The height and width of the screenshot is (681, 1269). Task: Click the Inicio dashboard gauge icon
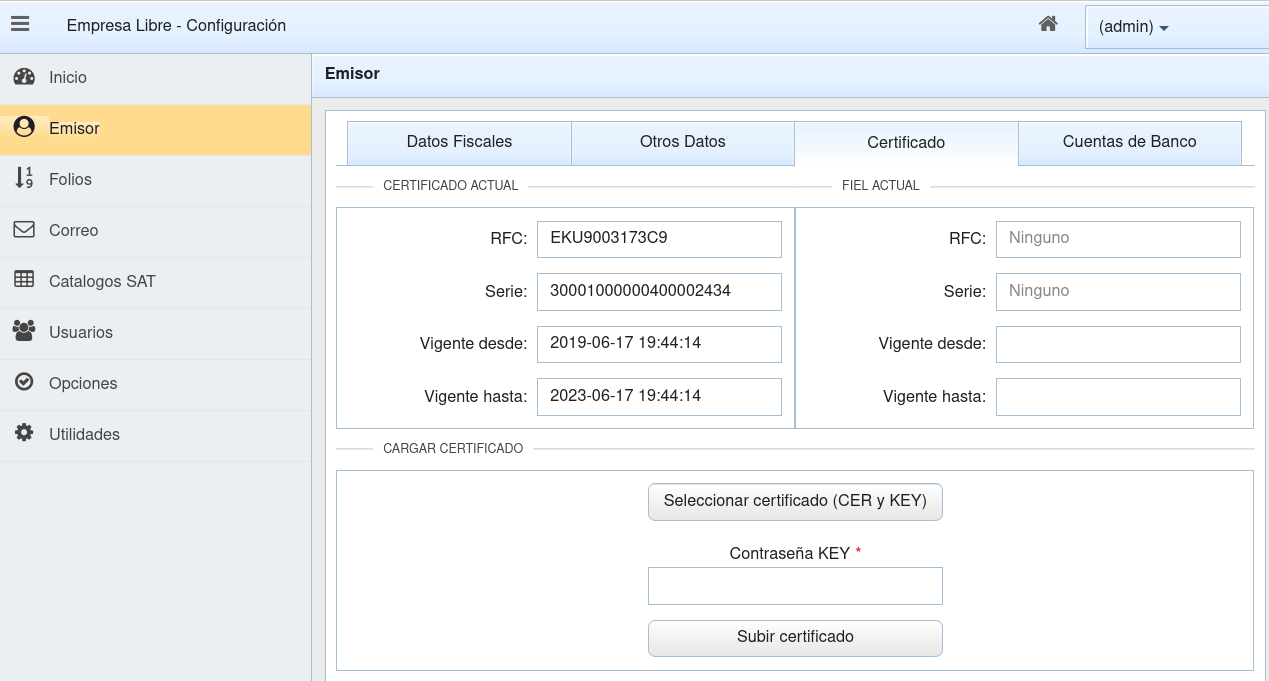(x=24, y=77)
